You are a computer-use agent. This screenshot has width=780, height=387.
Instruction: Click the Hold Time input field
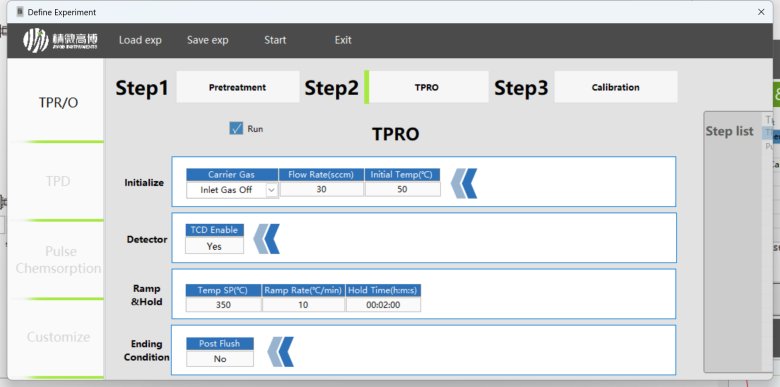pyautogui.click(x=383, y=304)
